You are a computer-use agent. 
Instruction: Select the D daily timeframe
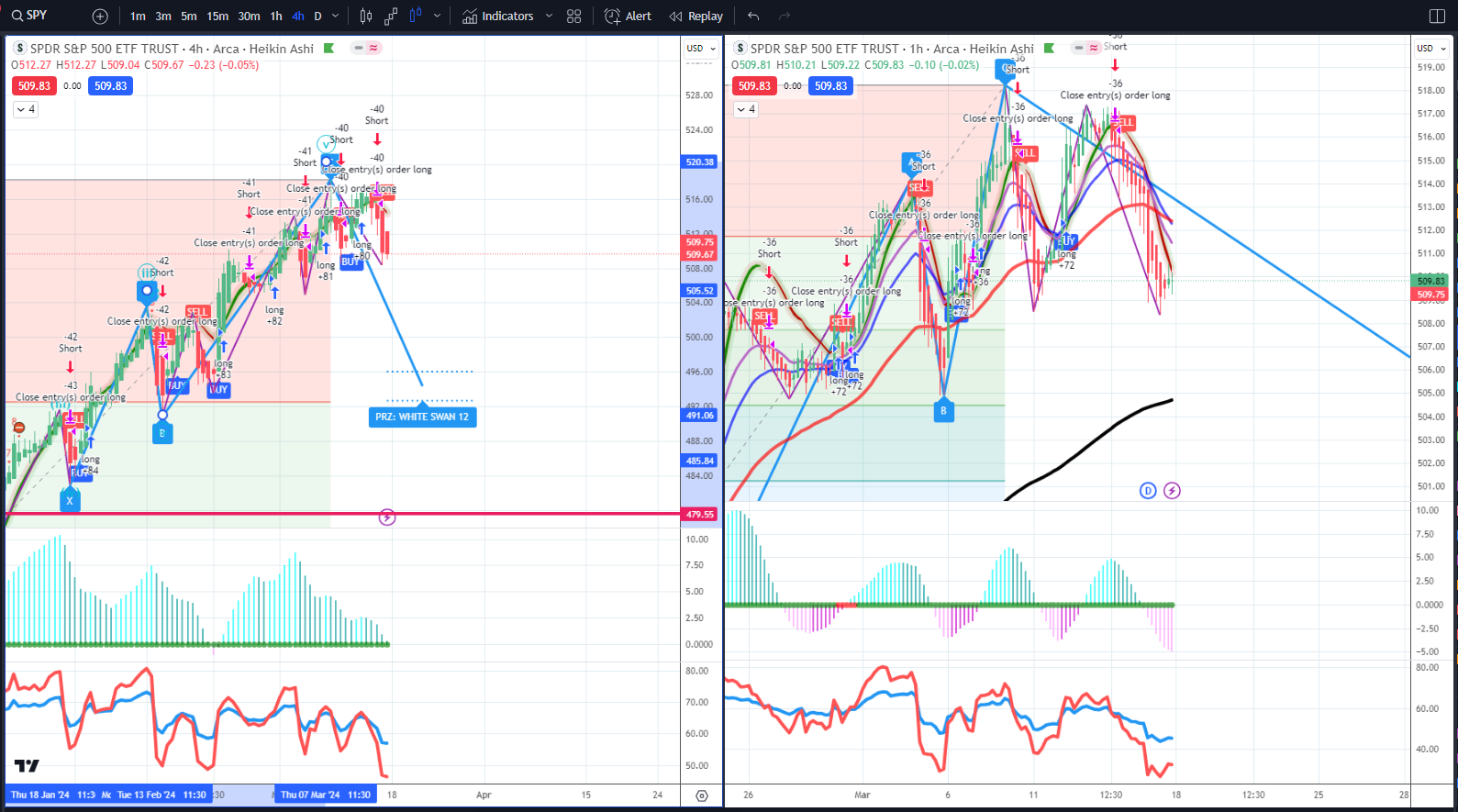click(318, 17)
